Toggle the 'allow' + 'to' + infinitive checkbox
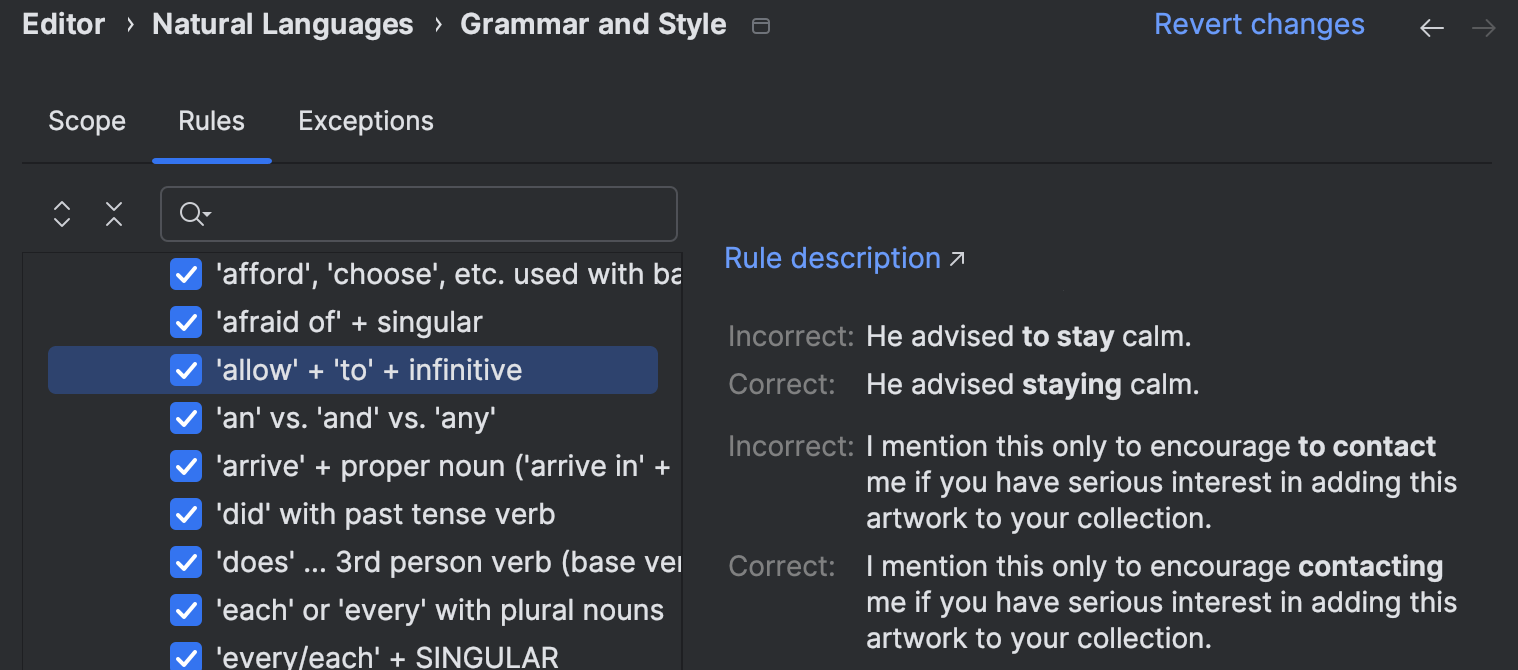Viewport: 1518px width, 670px height. pos(186,370)
